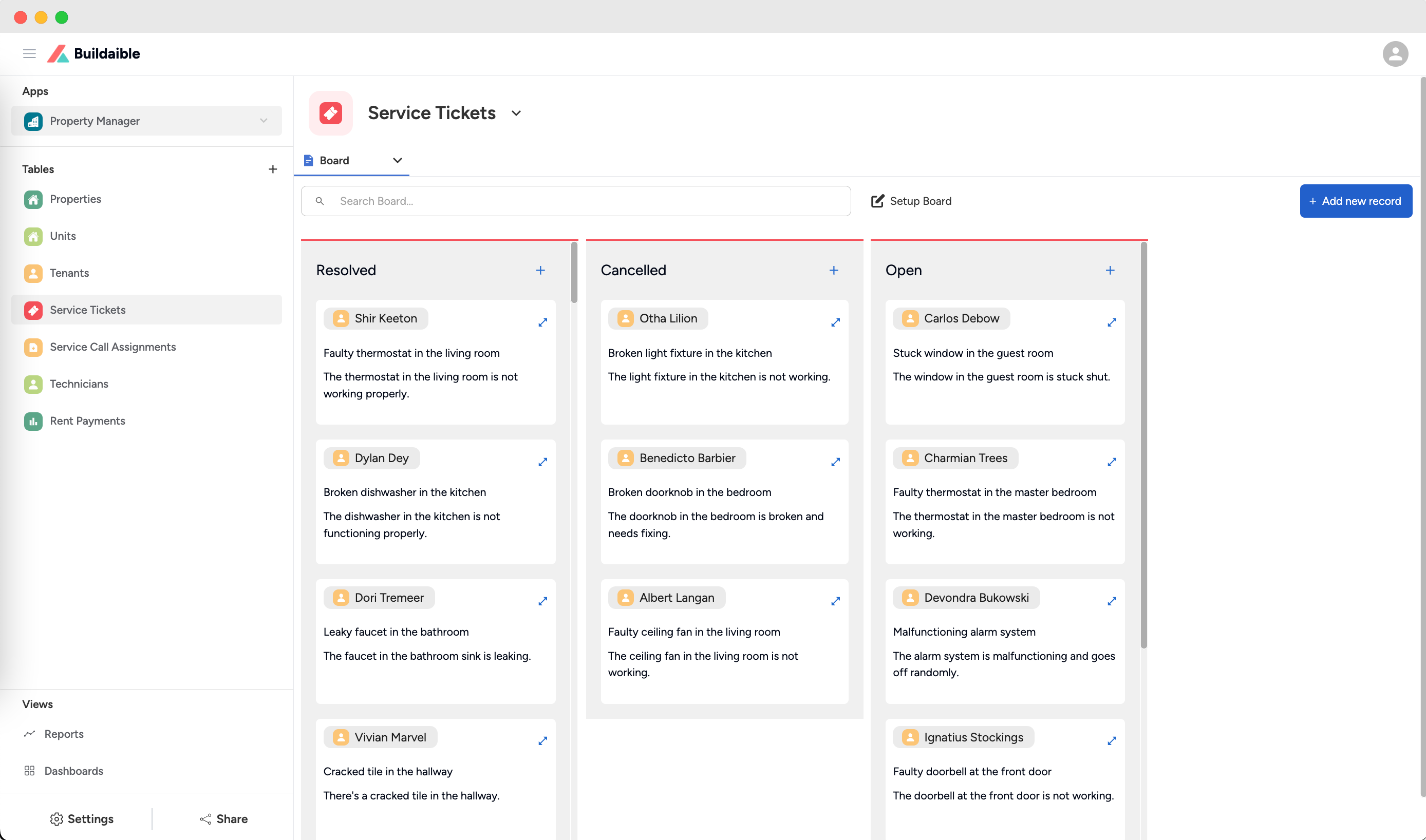Click Add new record button
Viewport: 1426px width, 840px height.
coord(1355,201)
